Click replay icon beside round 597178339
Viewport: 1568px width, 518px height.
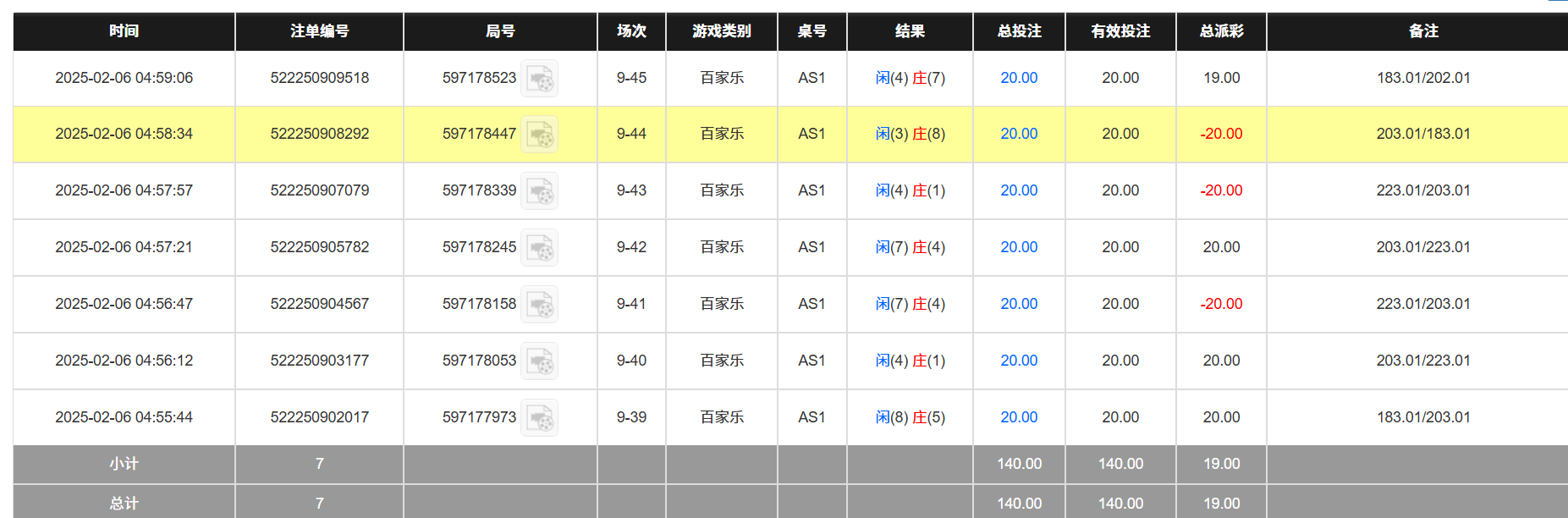(x=539, y=191)
